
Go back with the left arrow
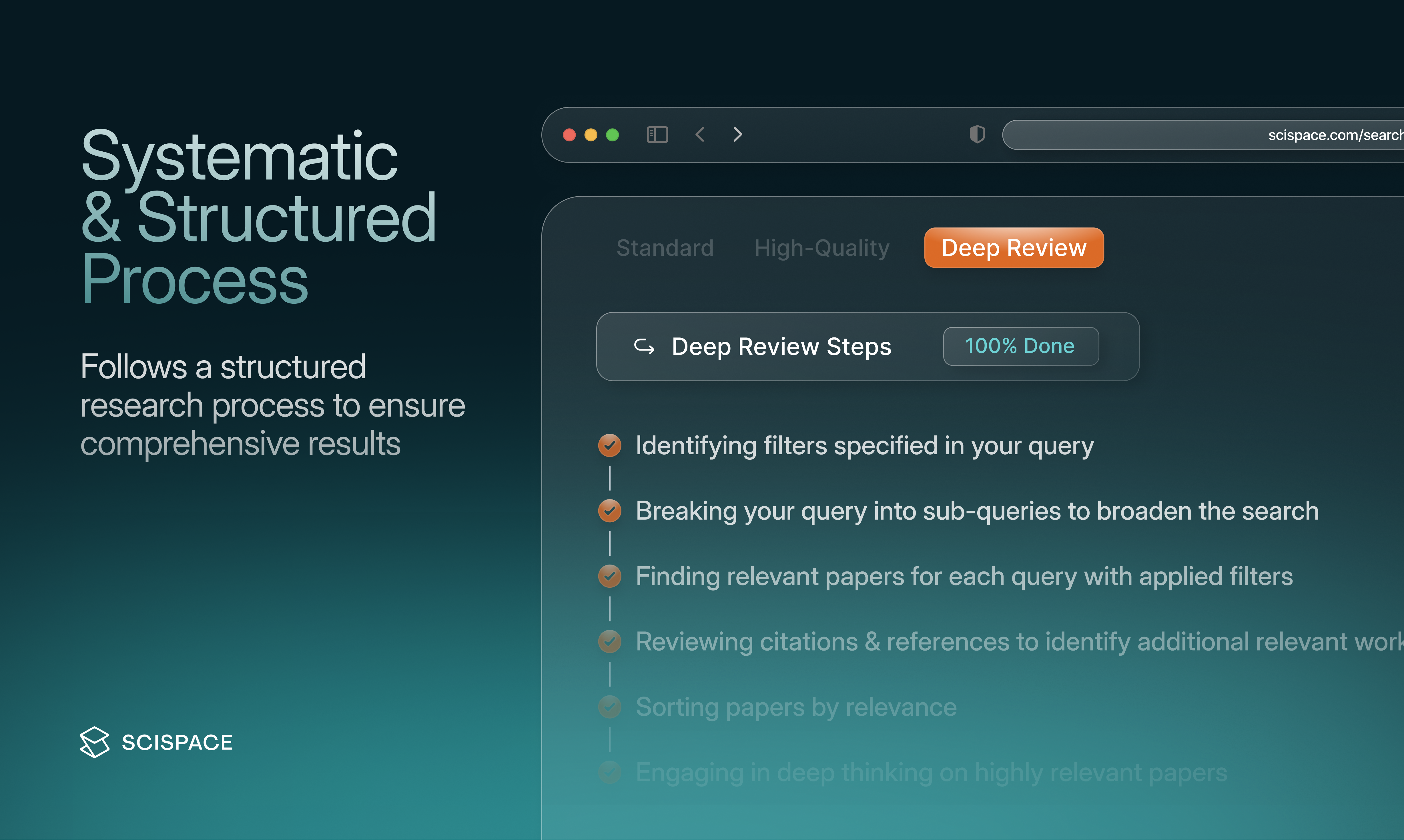[x=700, y=135]
